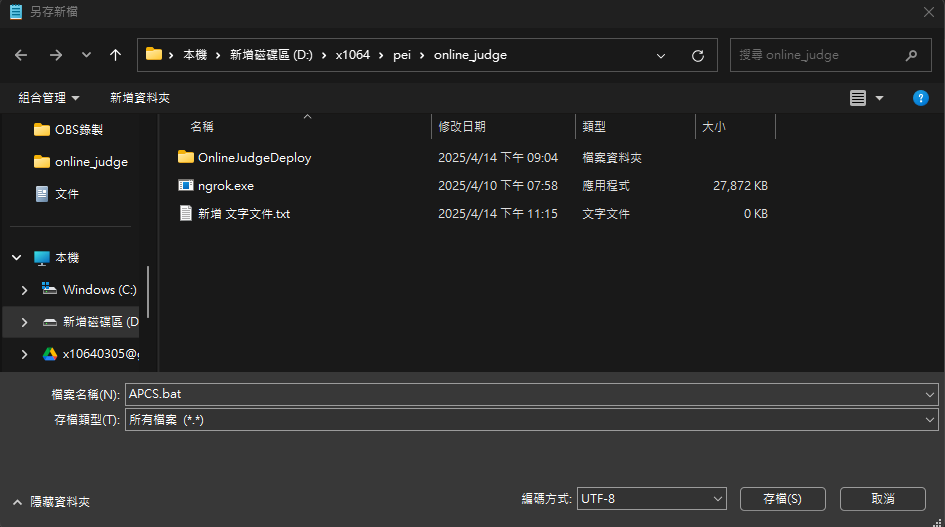Go forward with the arrow button
The height and width of the screenshot is (527, 945).
tap(56, 55)
